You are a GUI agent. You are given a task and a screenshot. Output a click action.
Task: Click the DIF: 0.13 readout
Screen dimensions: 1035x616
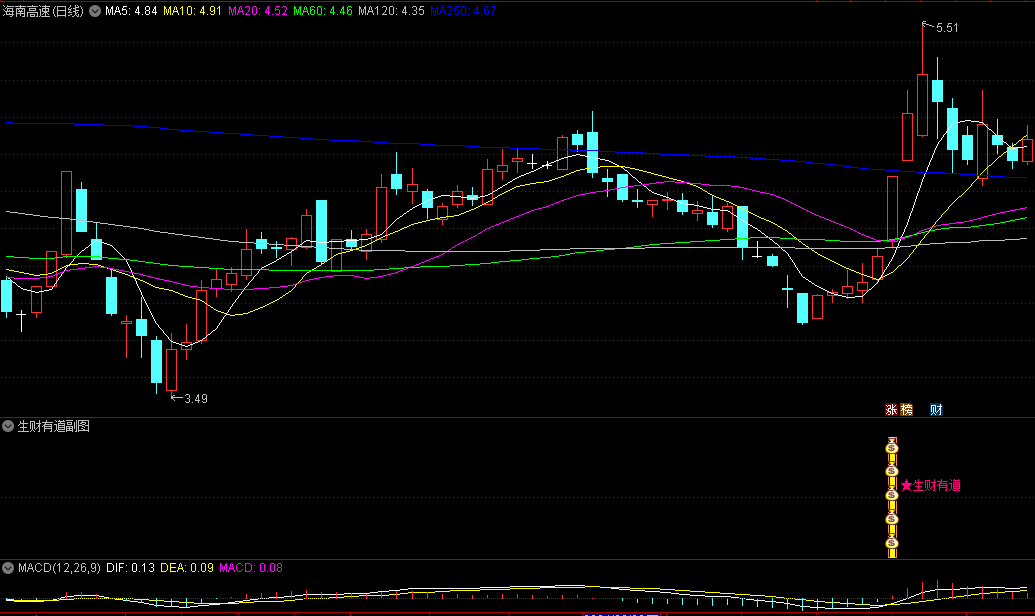[130, 568]
